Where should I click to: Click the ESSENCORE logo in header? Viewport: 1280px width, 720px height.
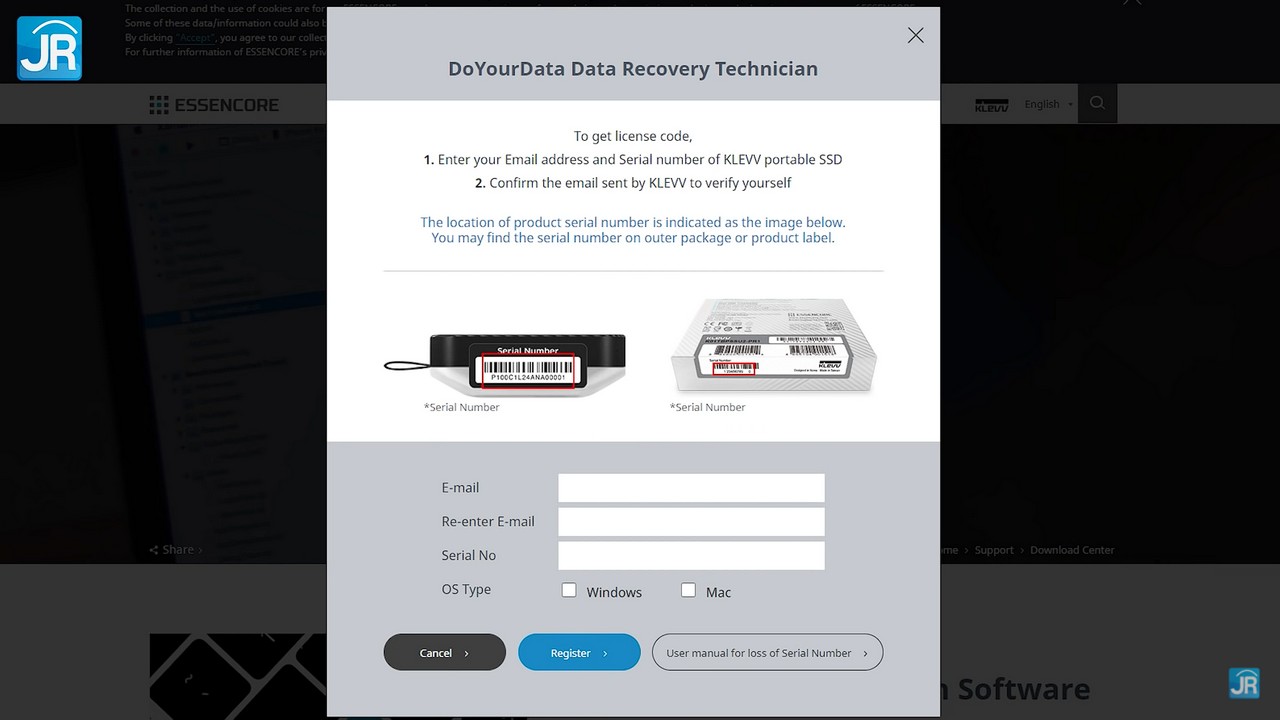pyautogui.click(x=214, y=105)
